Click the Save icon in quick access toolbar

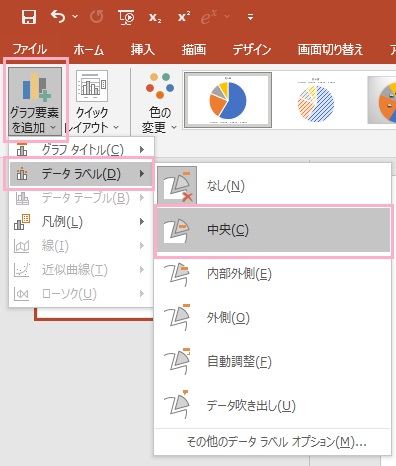pyautogui.click(x=29, y=17)
